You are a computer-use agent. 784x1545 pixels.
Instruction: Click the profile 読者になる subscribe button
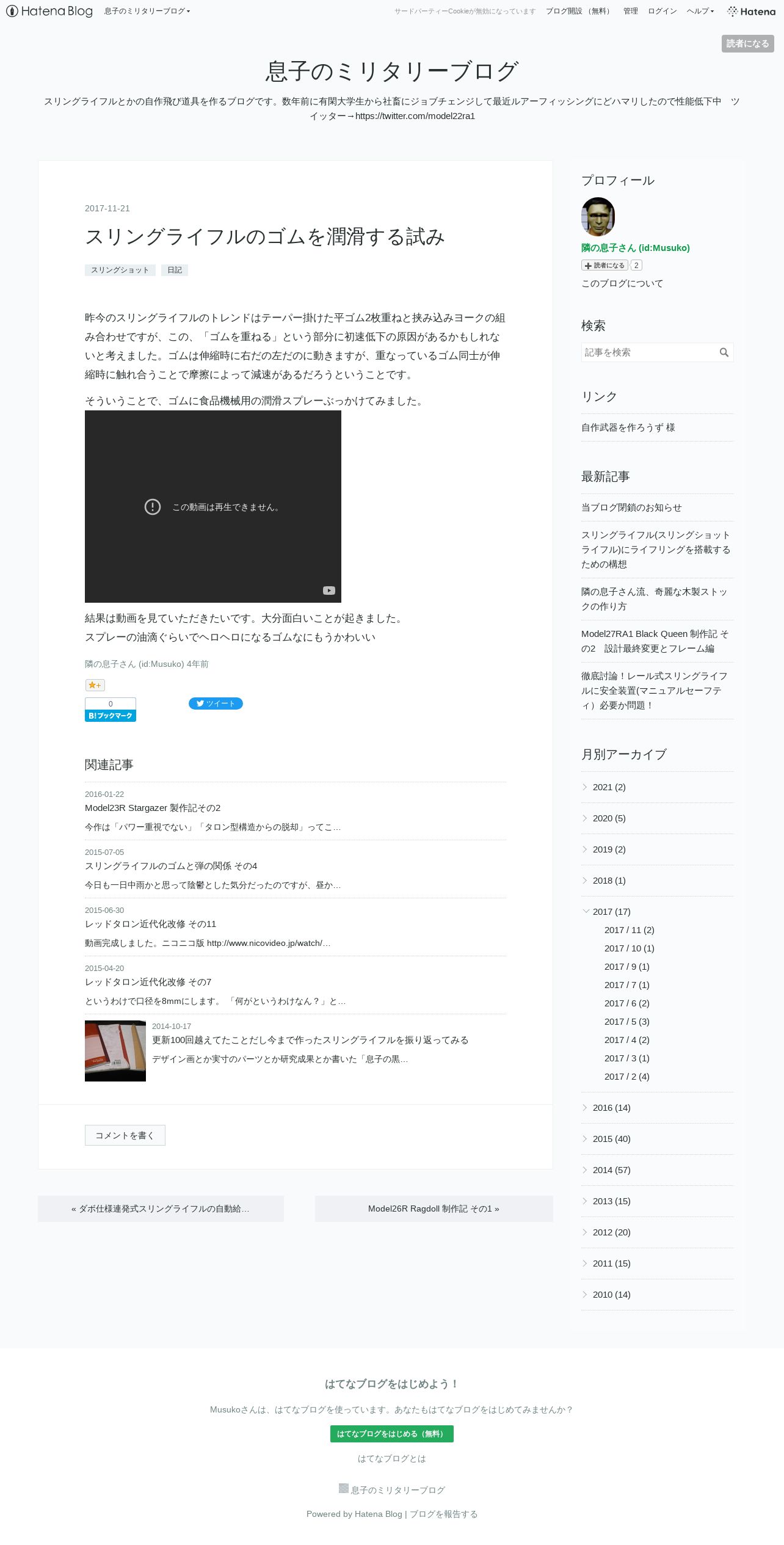point(604,265)
